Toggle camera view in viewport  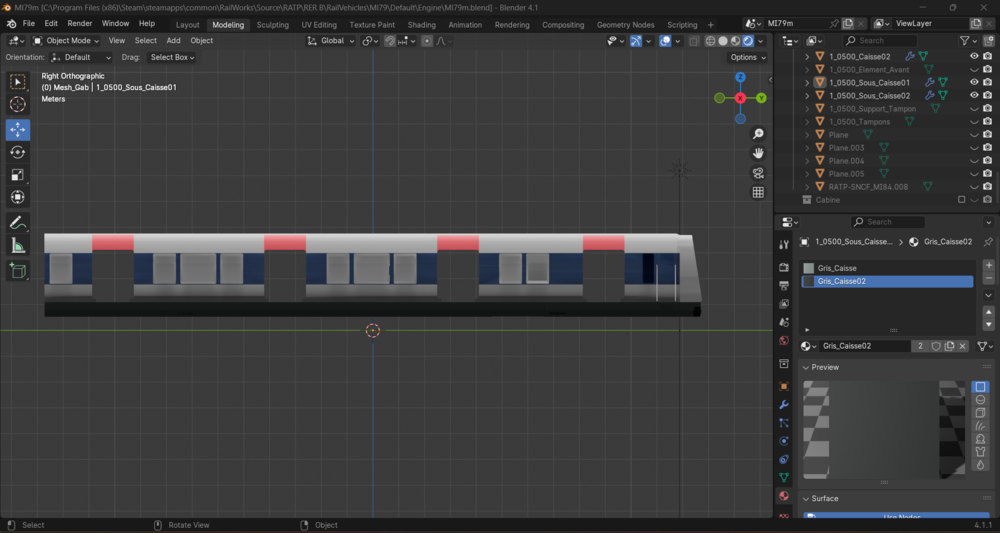[758, 173]
